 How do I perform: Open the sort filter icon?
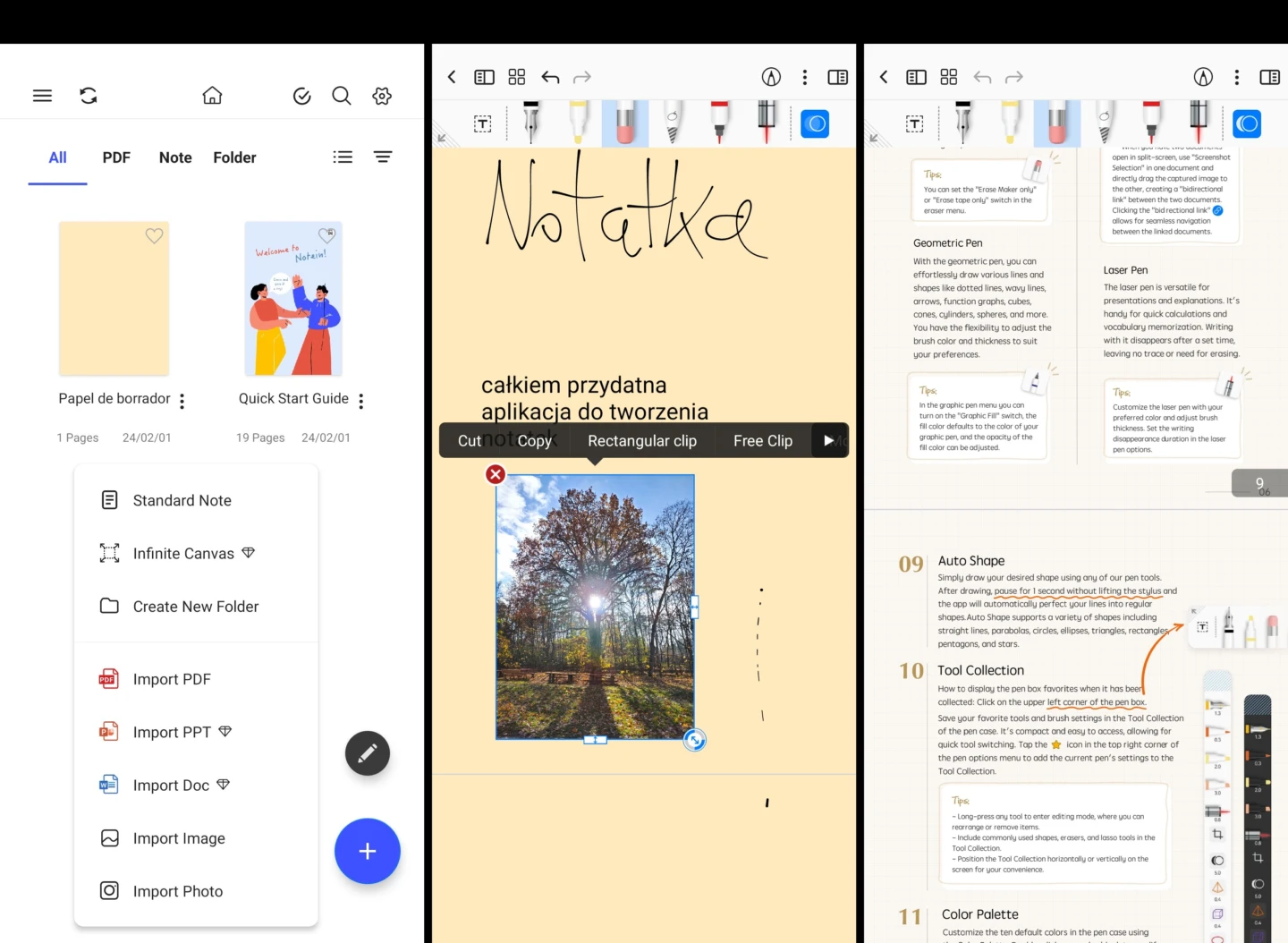pos(383,157)
